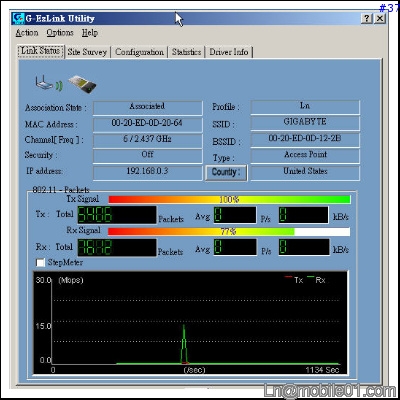
Task: Click the Rx kB/s display
Action: coord(304,248)
